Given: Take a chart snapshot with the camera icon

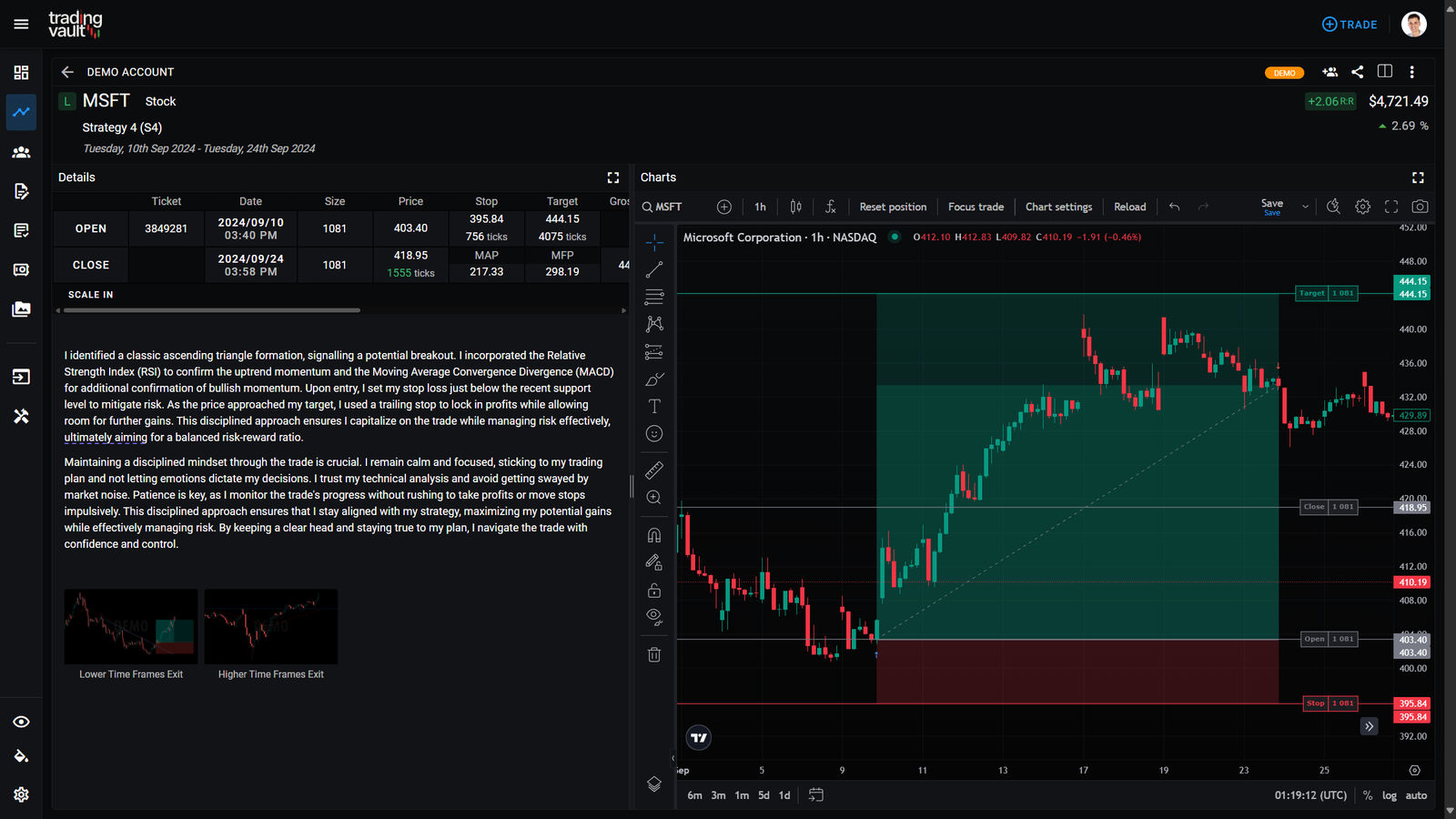Looking at the screenshot, I should click(x=1419, y=207).
